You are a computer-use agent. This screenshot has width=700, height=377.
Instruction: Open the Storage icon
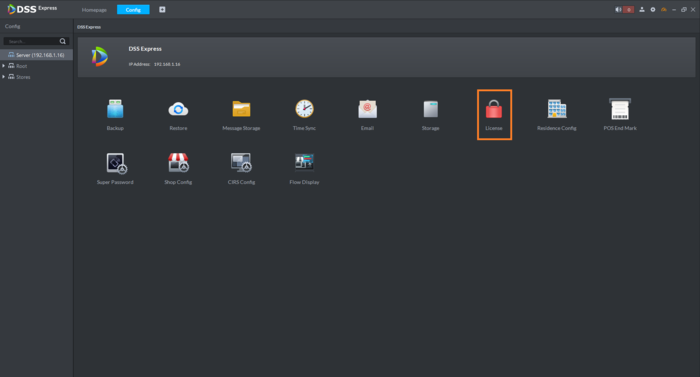click(430, 109)
